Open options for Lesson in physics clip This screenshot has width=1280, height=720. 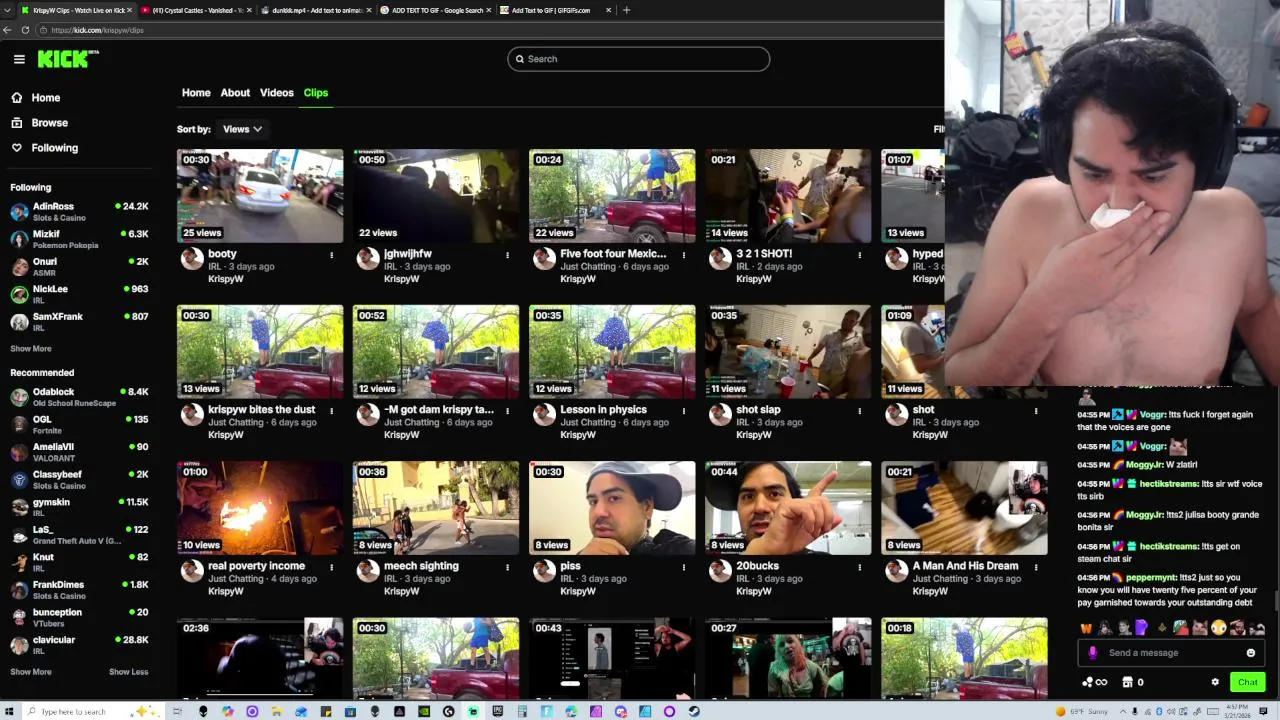[683, 411]
